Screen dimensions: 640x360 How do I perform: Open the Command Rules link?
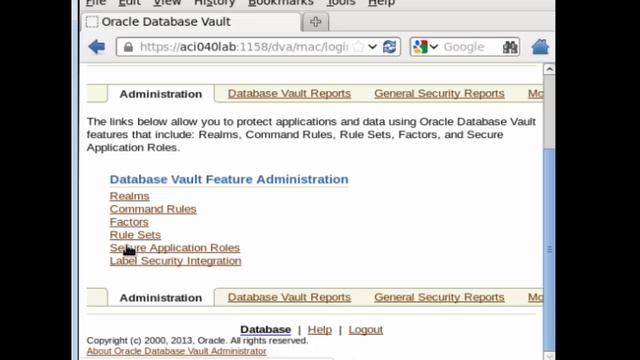coord(153,209)
